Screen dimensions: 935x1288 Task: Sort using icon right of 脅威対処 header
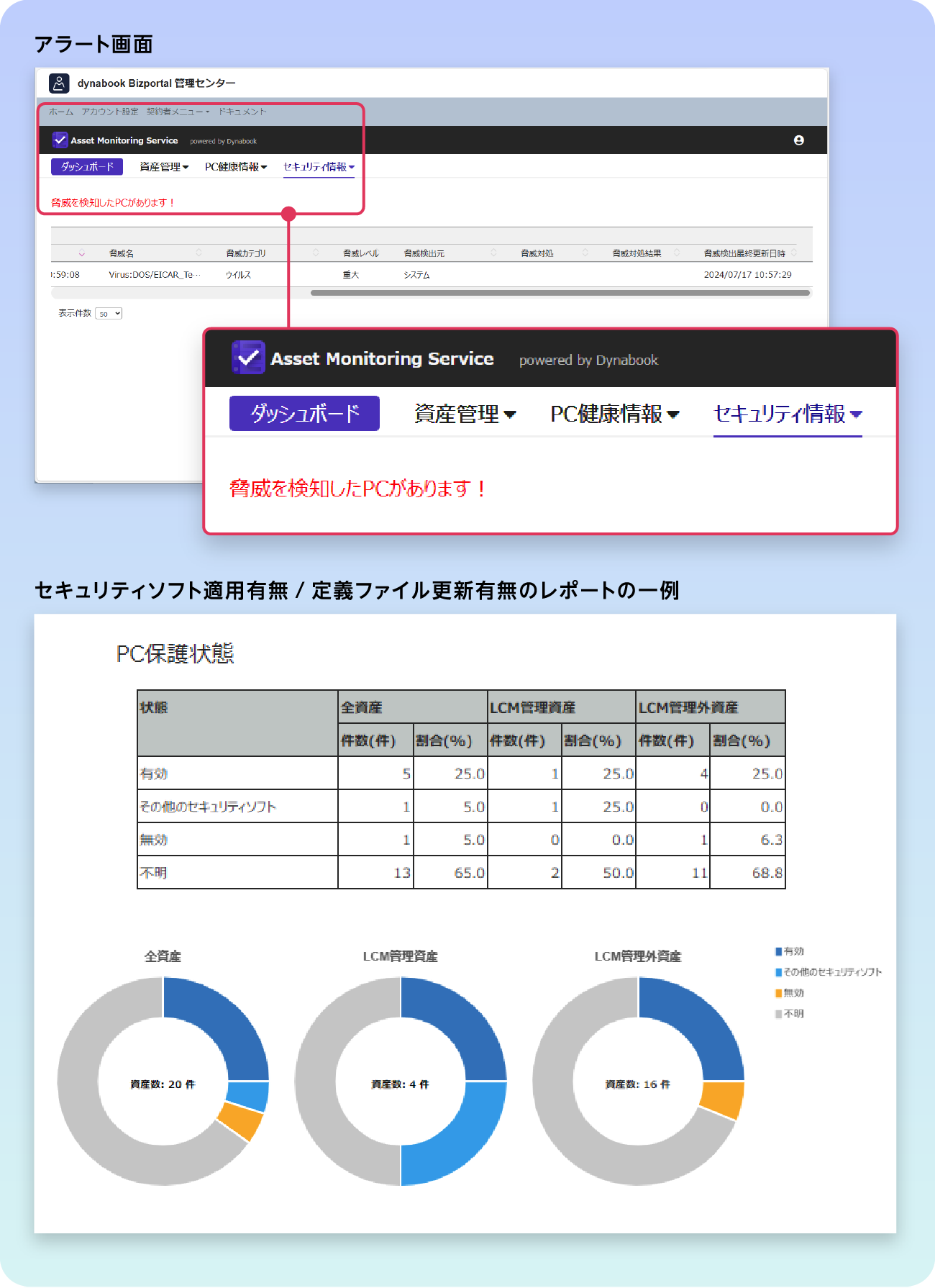pyautogui.click(x=585, y=253)
